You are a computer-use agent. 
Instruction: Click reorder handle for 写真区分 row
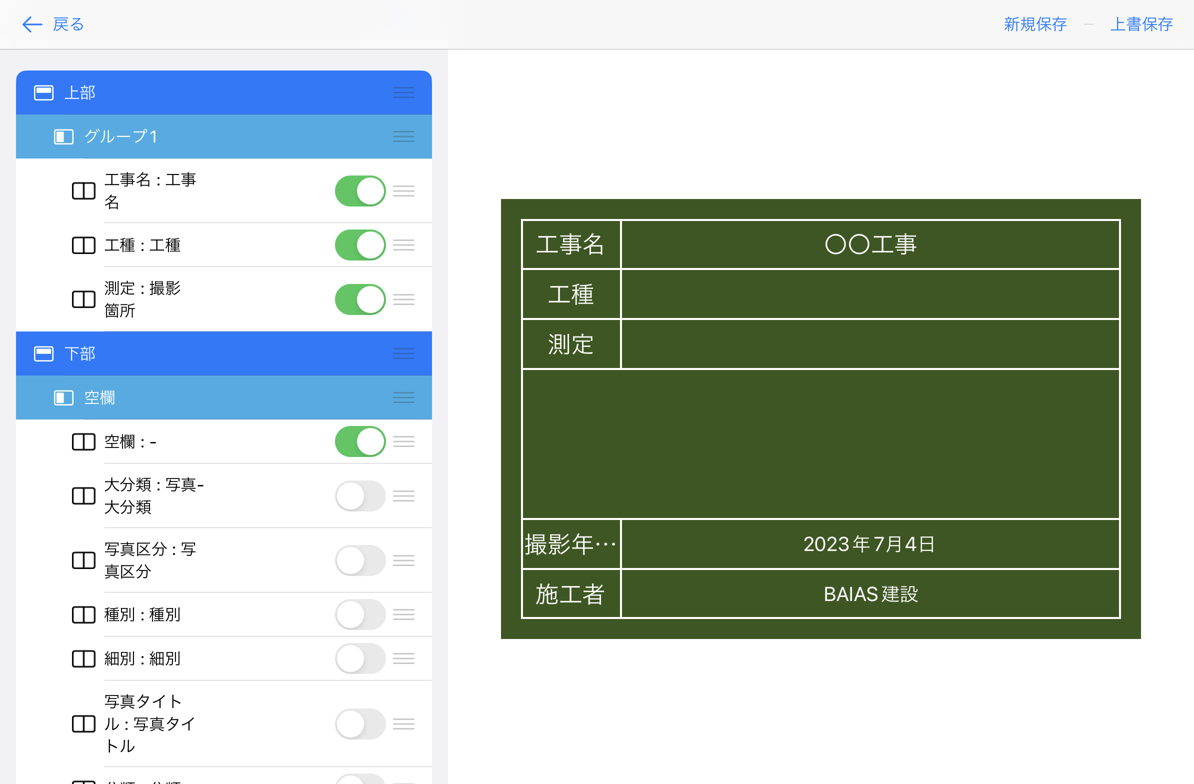[404, 560]
